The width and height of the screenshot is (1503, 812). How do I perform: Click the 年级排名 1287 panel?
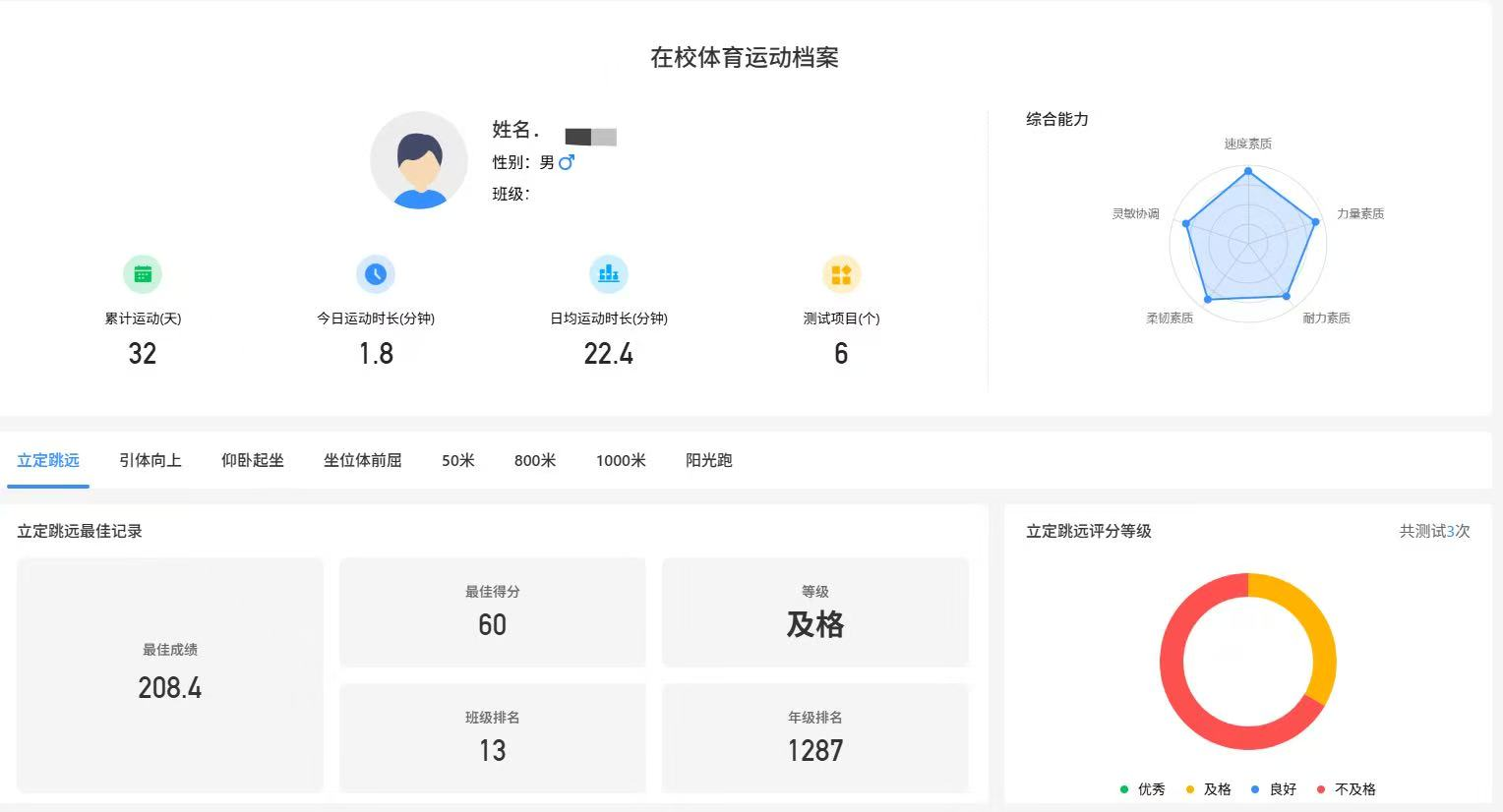coord(815,737)
